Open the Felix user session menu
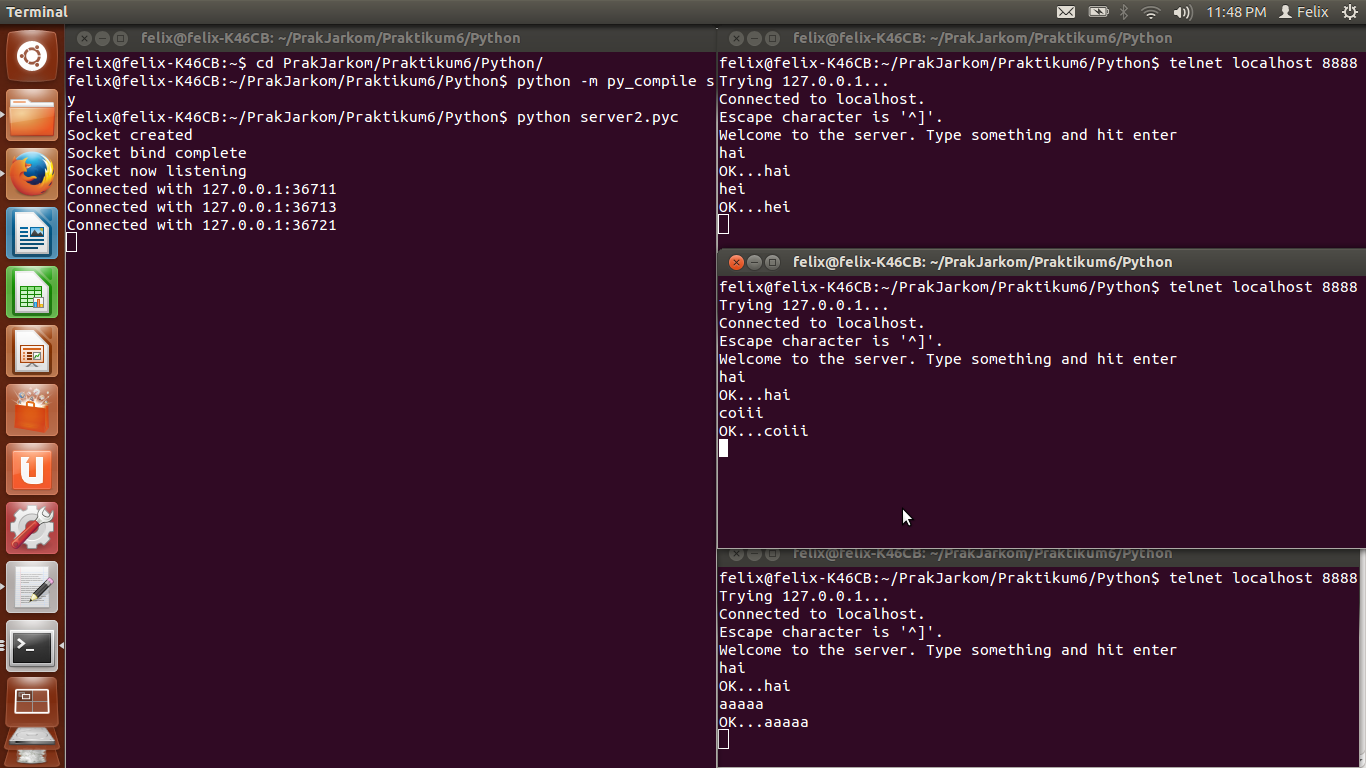Screen dimensions: 1366x768 (x=1304, y=12)
